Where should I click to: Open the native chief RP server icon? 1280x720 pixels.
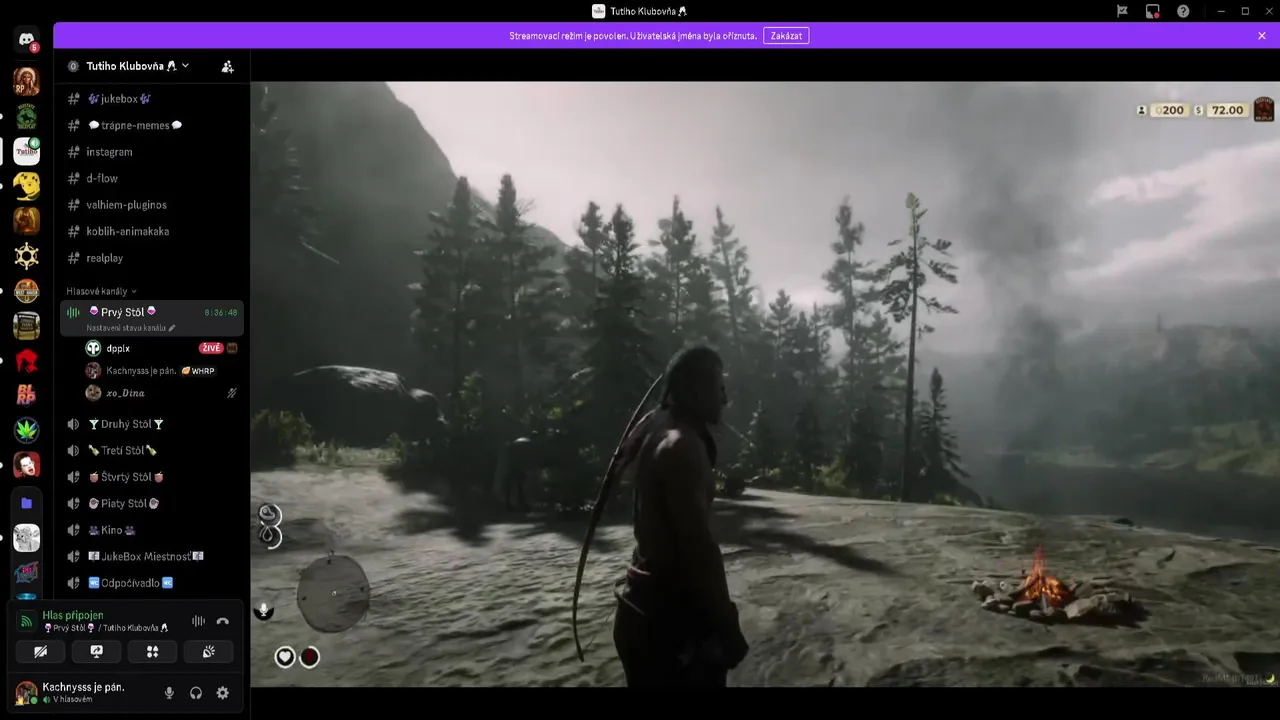pyautogui.click(x=26, y=82)
